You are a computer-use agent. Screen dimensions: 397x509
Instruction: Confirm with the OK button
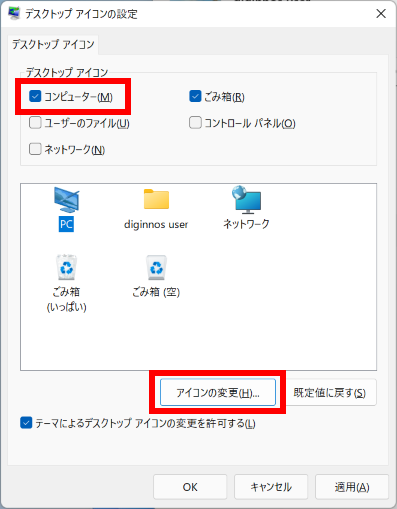[x=190, y=487]
